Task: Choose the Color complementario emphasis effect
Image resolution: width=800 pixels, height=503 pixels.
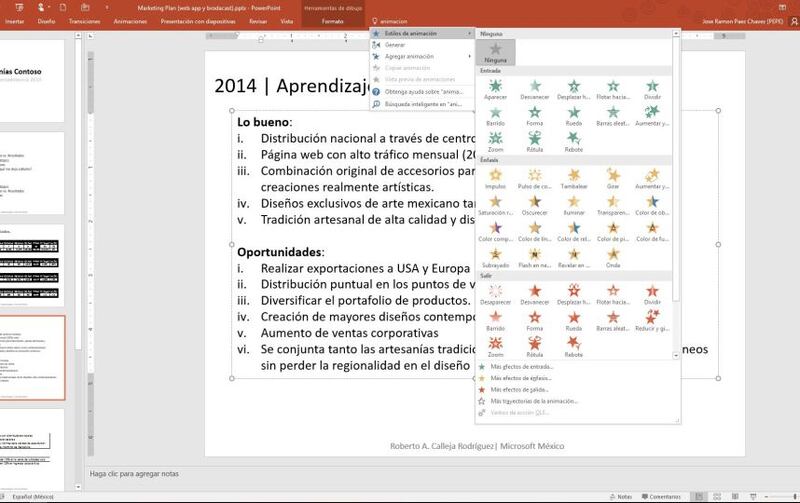Action: (495, 232)
